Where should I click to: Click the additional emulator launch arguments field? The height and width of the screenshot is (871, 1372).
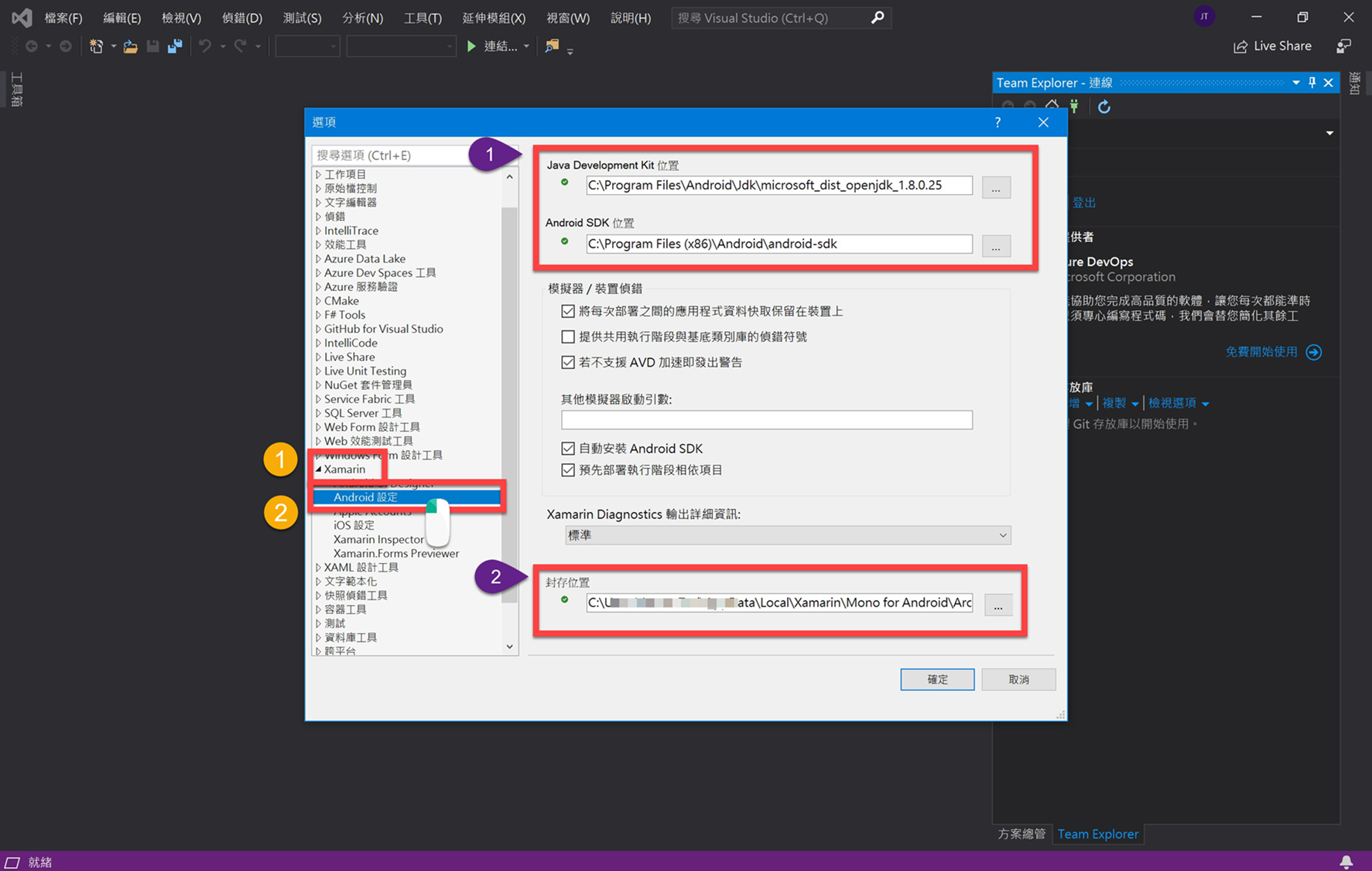point(767,420)
